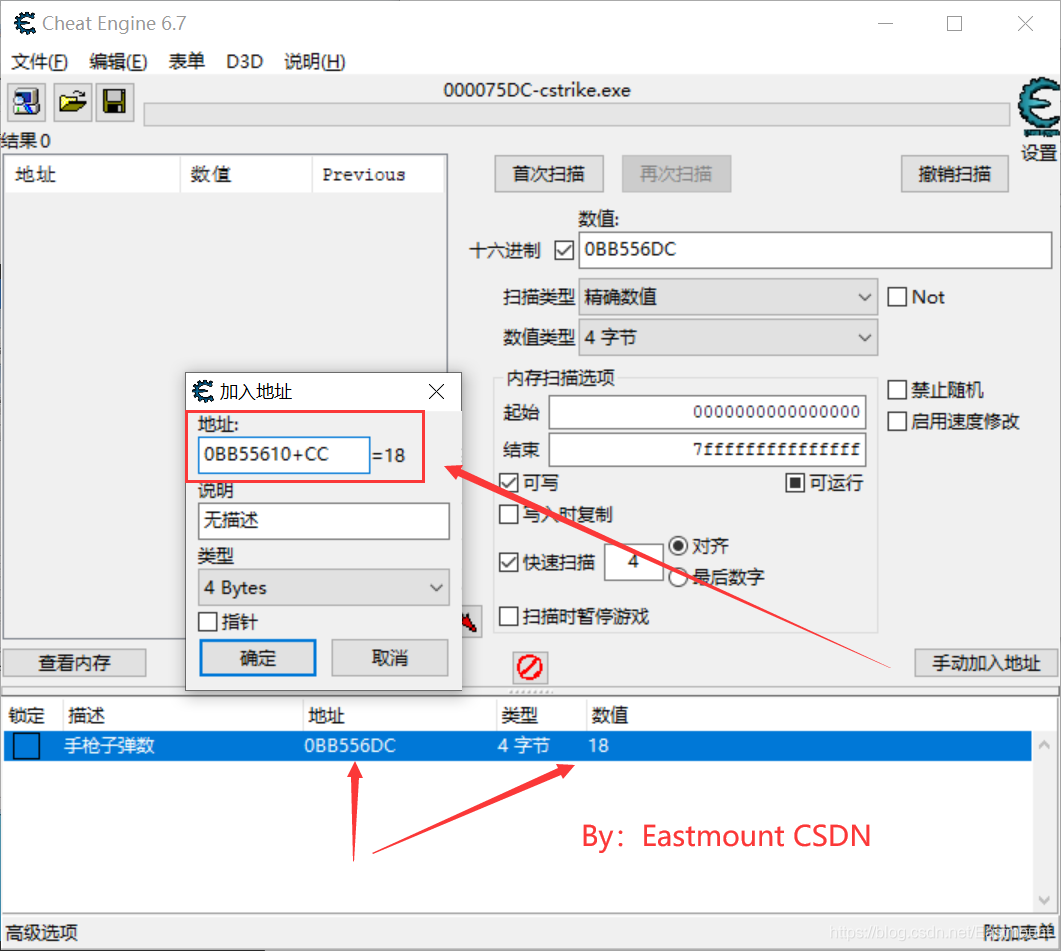
Task: Click the 查看内存 button
Action: point(74,663)
